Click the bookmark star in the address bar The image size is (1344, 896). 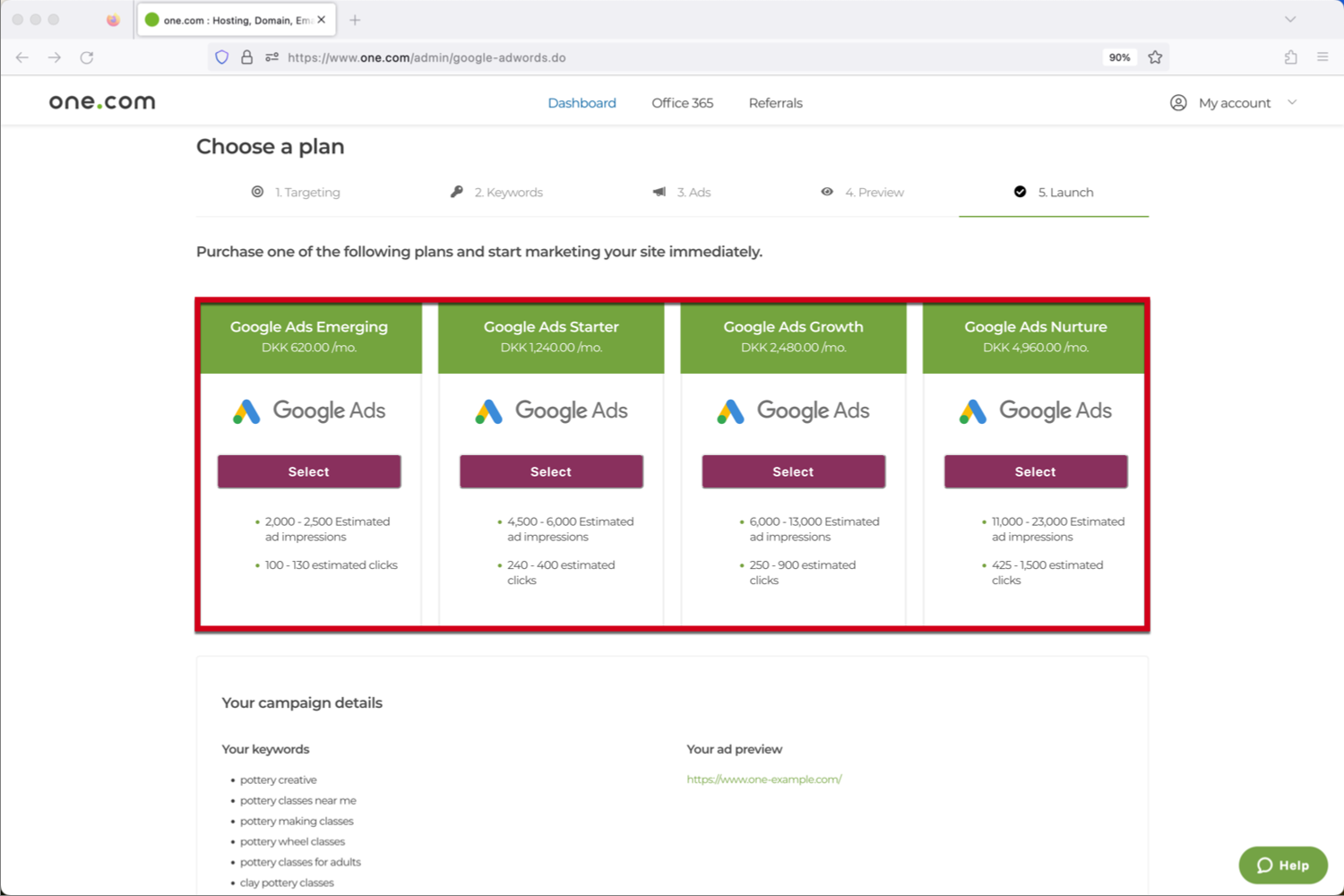[x=1155, y=56]
